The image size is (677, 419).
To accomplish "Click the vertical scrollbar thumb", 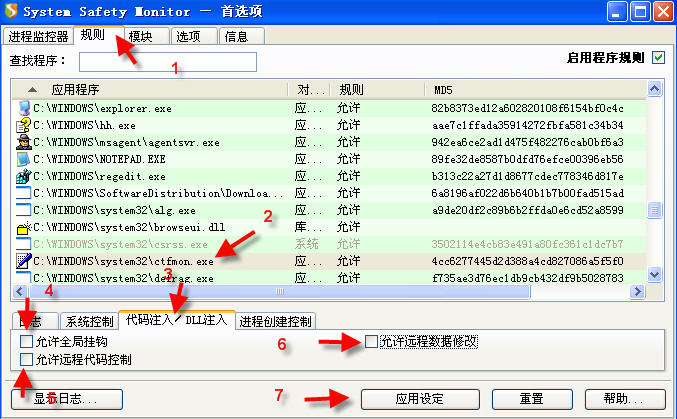I will (655, 210).
